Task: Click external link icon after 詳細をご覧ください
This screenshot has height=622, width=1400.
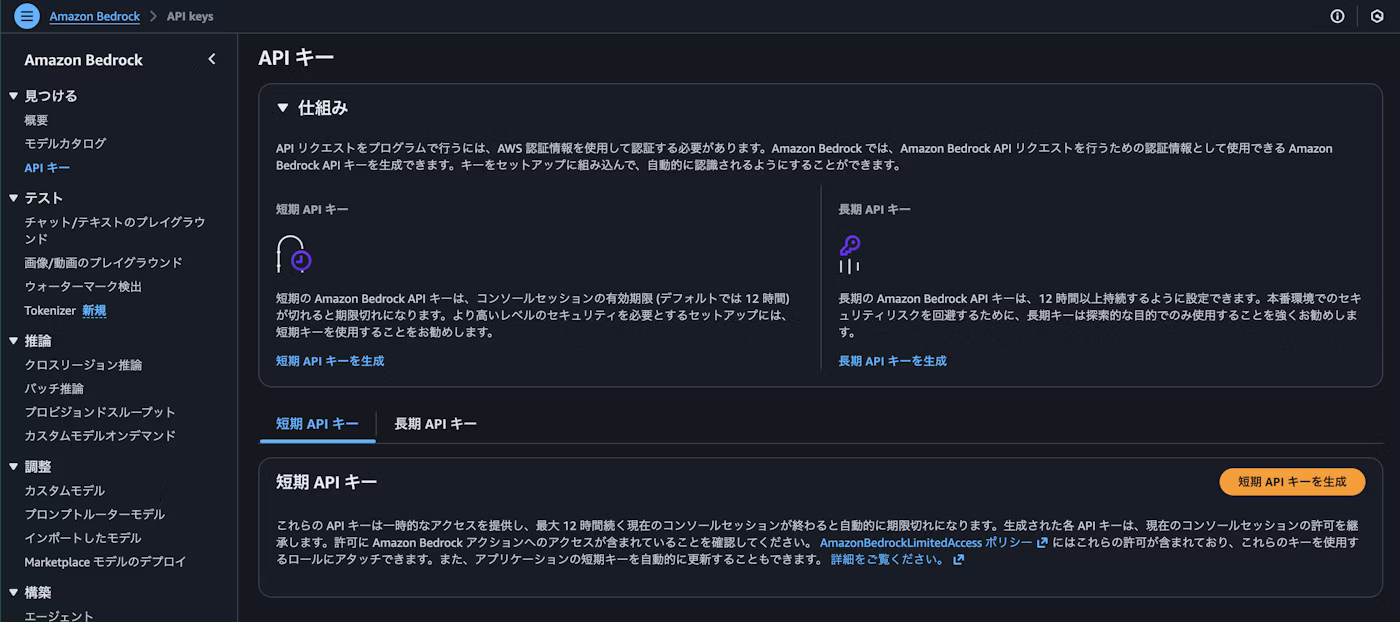Action: coord(959,559)
